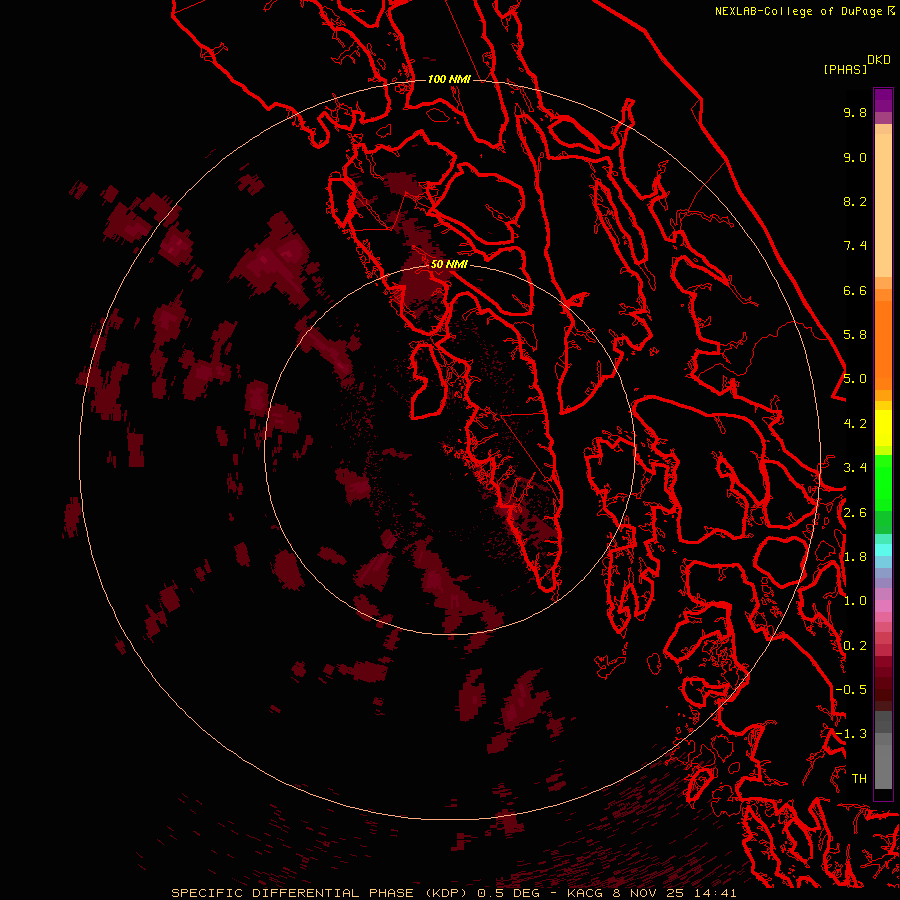This screenshot has width=900, height=900.
Task: Click the 9.8 value on color scale
Action: click(855, 112)
